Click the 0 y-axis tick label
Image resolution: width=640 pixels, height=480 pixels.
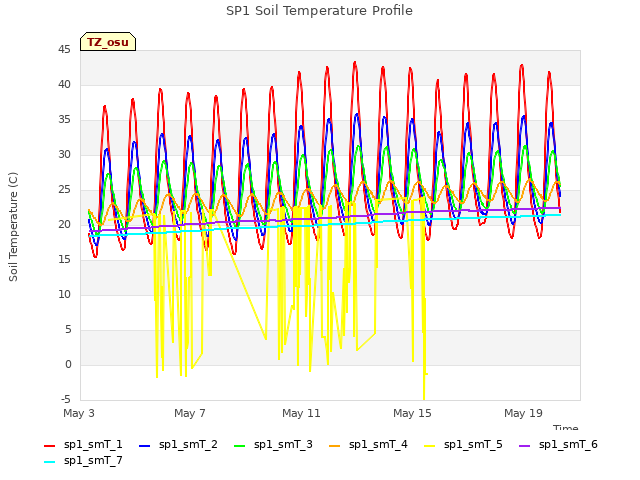(x=68, y=364)
